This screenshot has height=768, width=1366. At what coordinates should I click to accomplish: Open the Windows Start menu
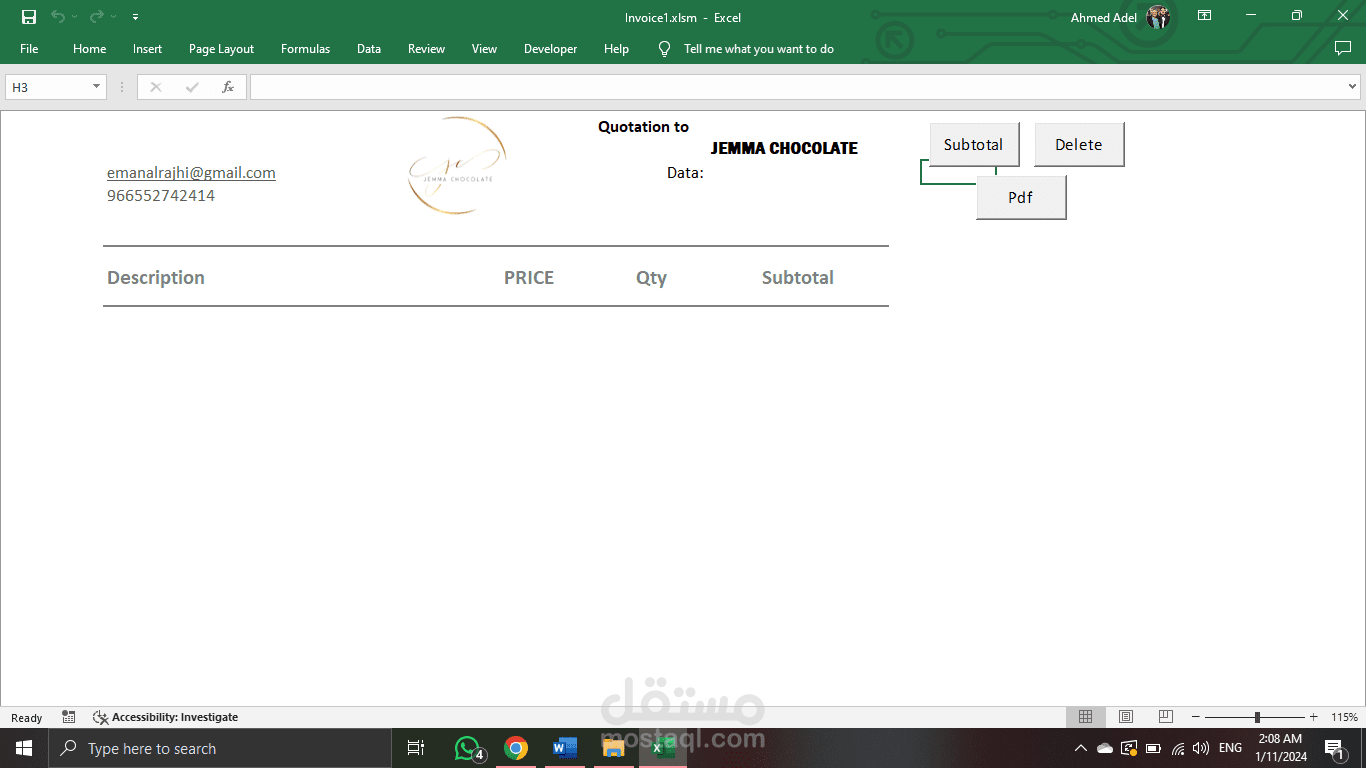coord(24,748)
